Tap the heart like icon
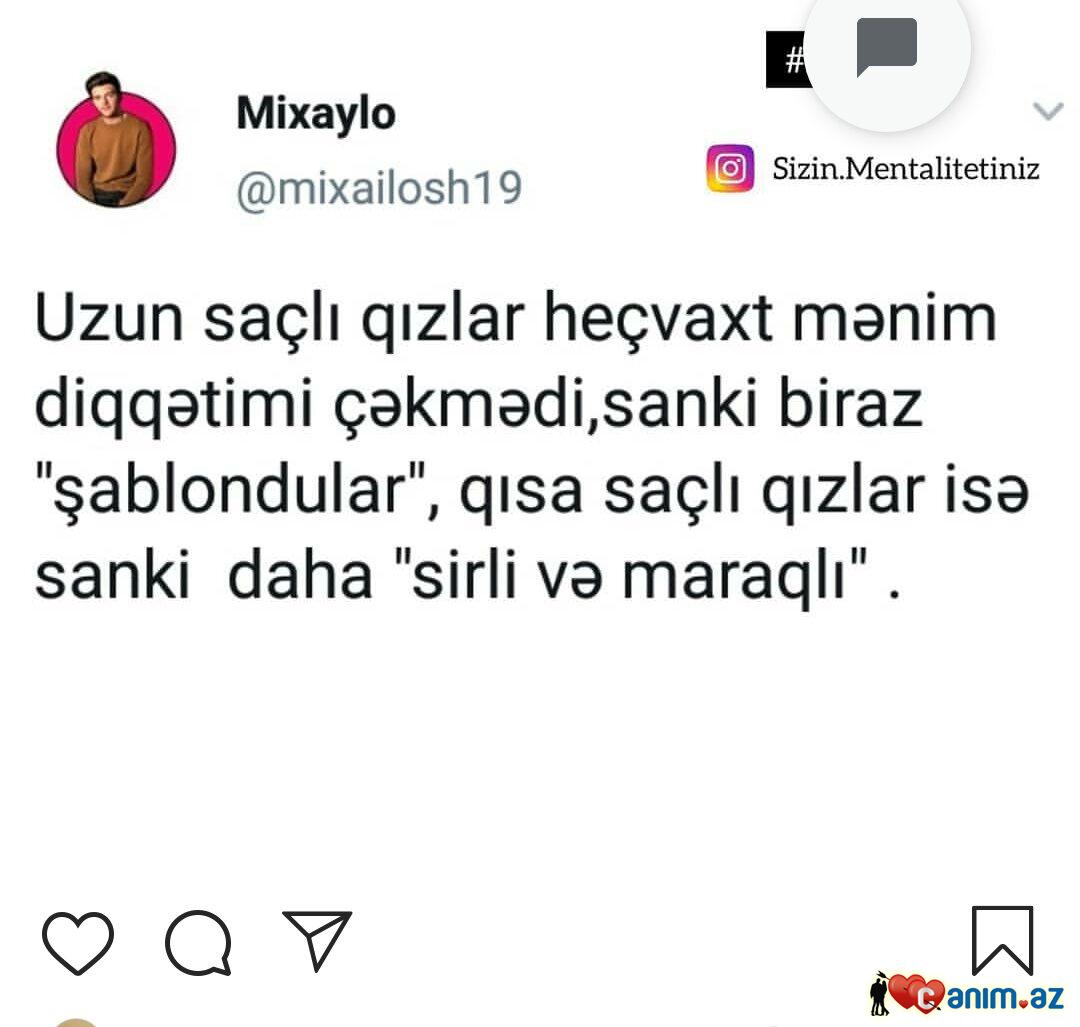Screen dimensions: 1080x1027 [x=78, y=942]
